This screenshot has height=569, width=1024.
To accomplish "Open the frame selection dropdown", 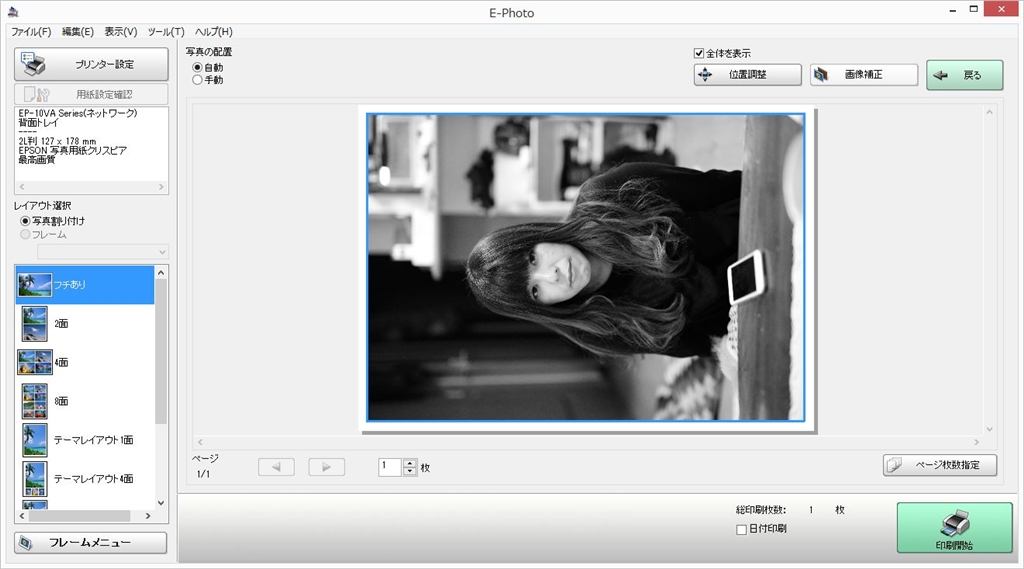I will tap(103, 252).
